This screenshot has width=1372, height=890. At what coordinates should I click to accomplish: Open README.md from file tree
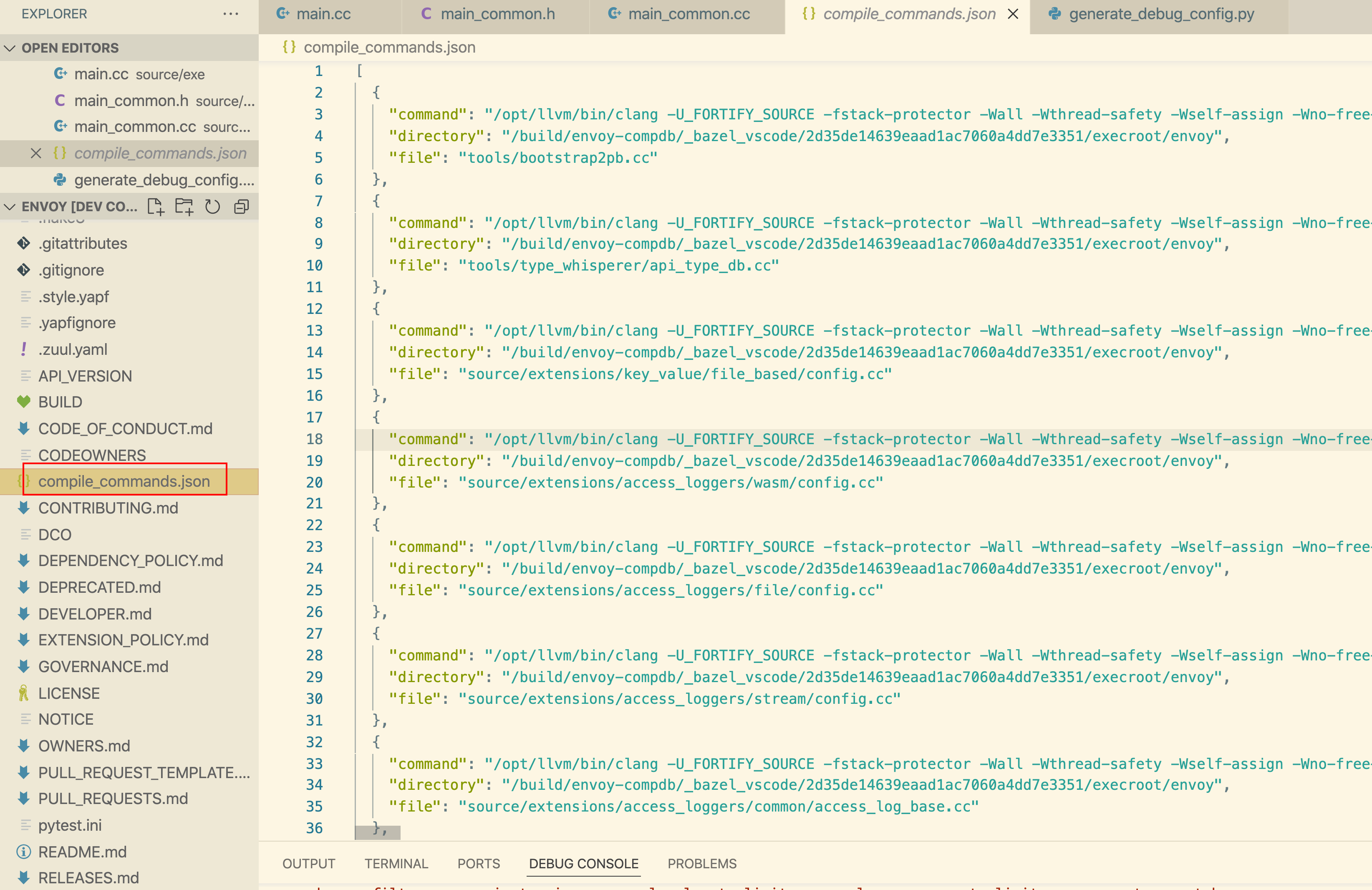pyautogui.click(x=83, y=851)
